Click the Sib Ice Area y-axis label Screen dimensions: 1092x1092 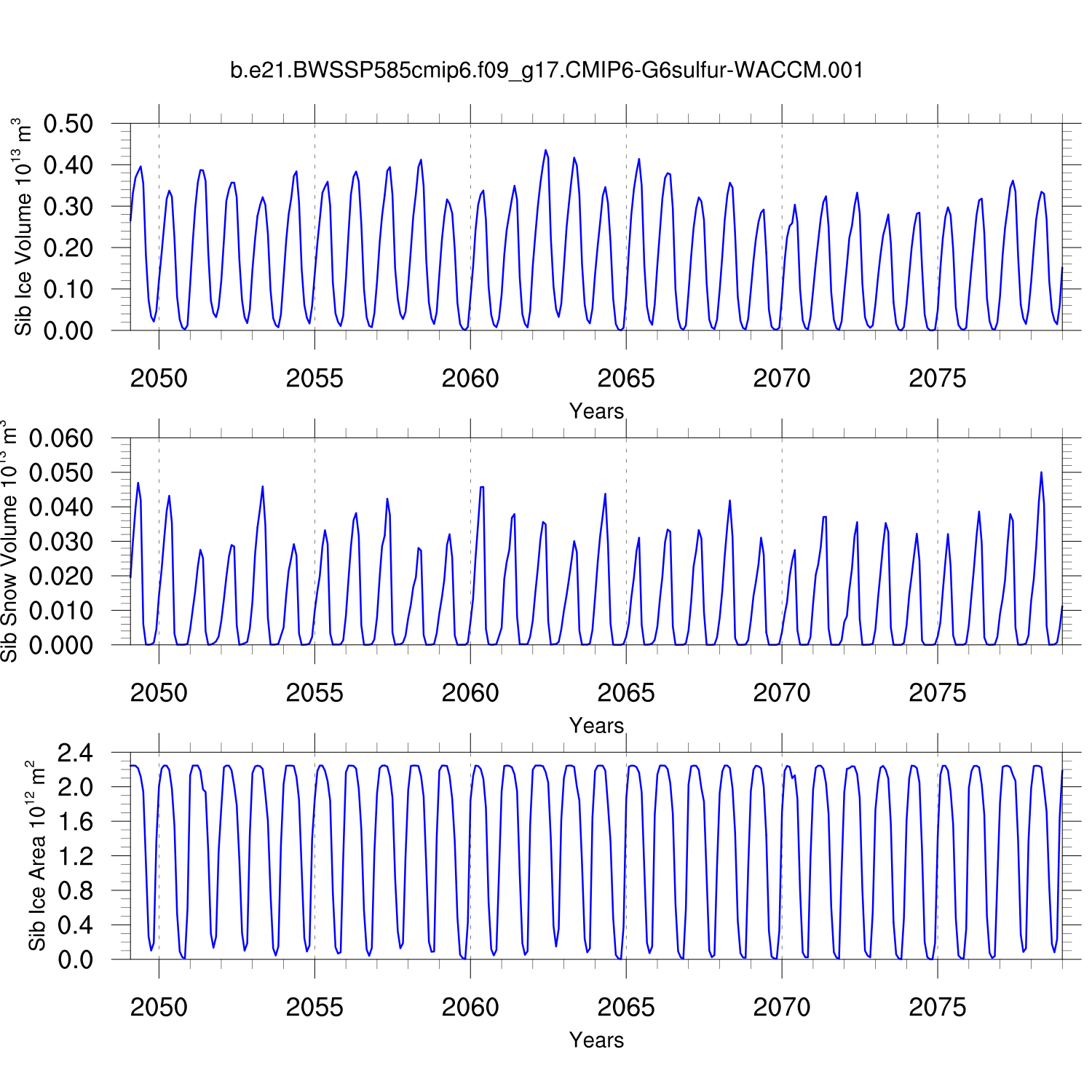36,856
